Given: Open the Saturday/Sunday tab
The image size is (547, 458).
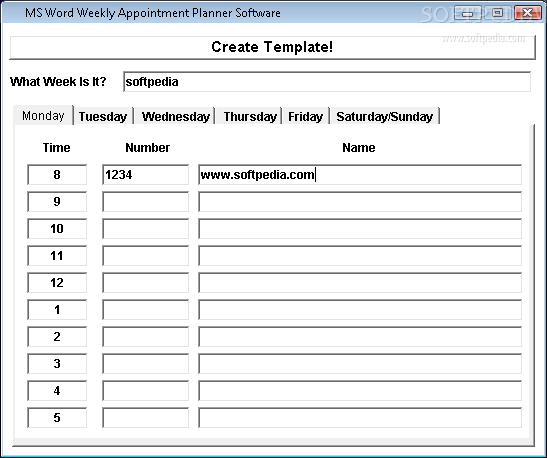Looking at the screenshot, I should click(384, 116).
